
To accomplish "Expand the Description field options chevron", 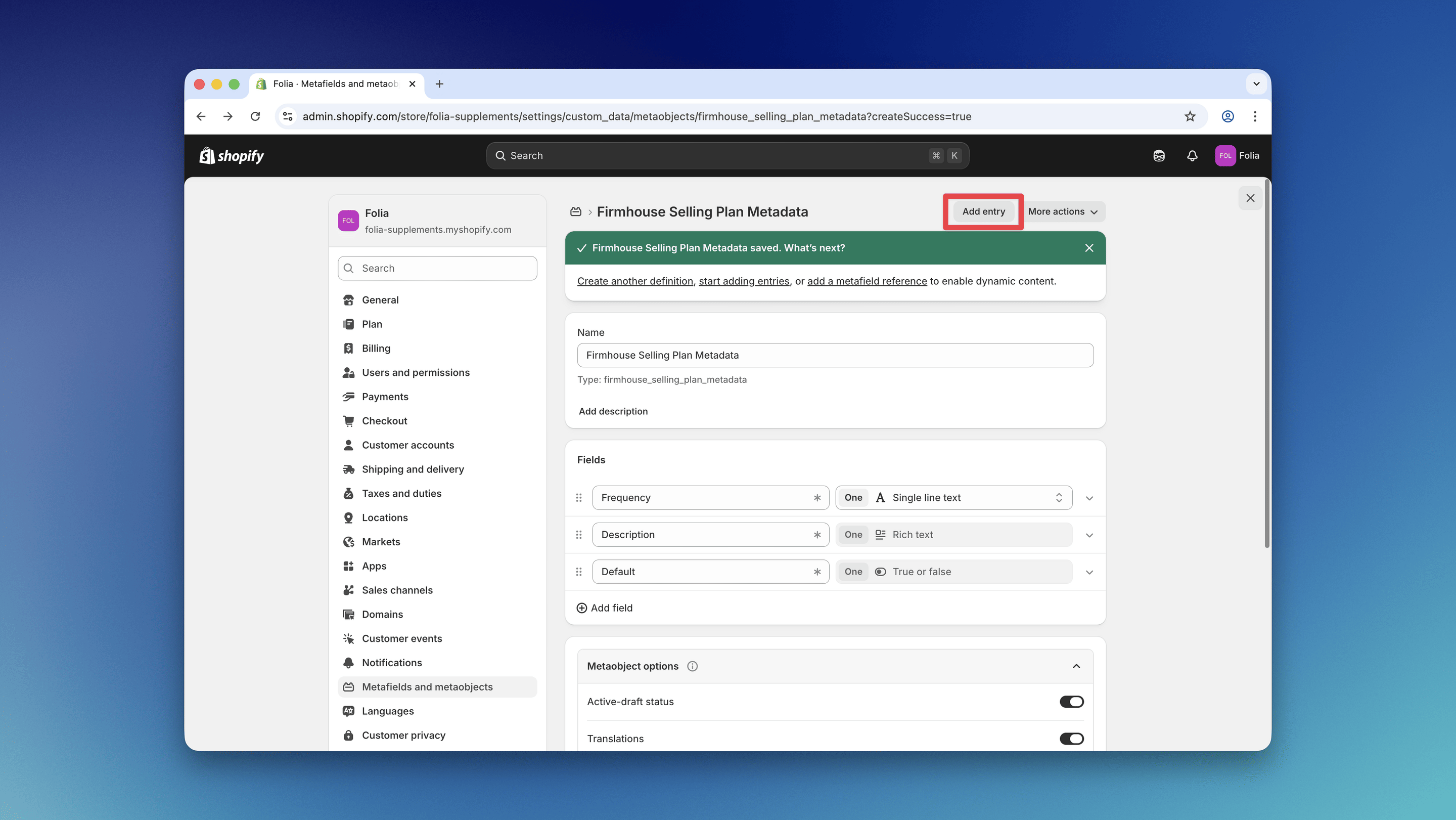I will coord(1089,535).
